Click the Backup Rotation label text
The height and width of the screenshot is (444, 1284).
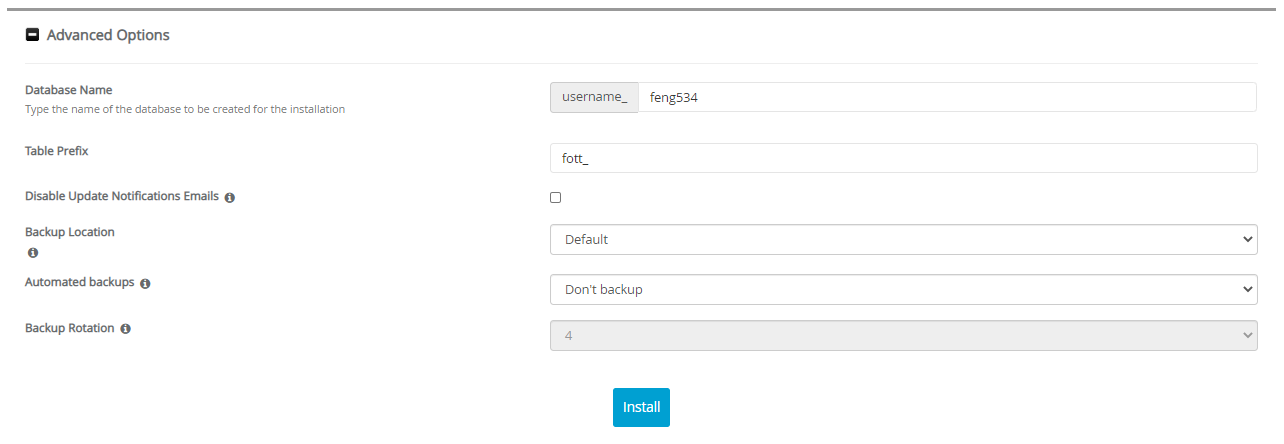coord(69,328)
